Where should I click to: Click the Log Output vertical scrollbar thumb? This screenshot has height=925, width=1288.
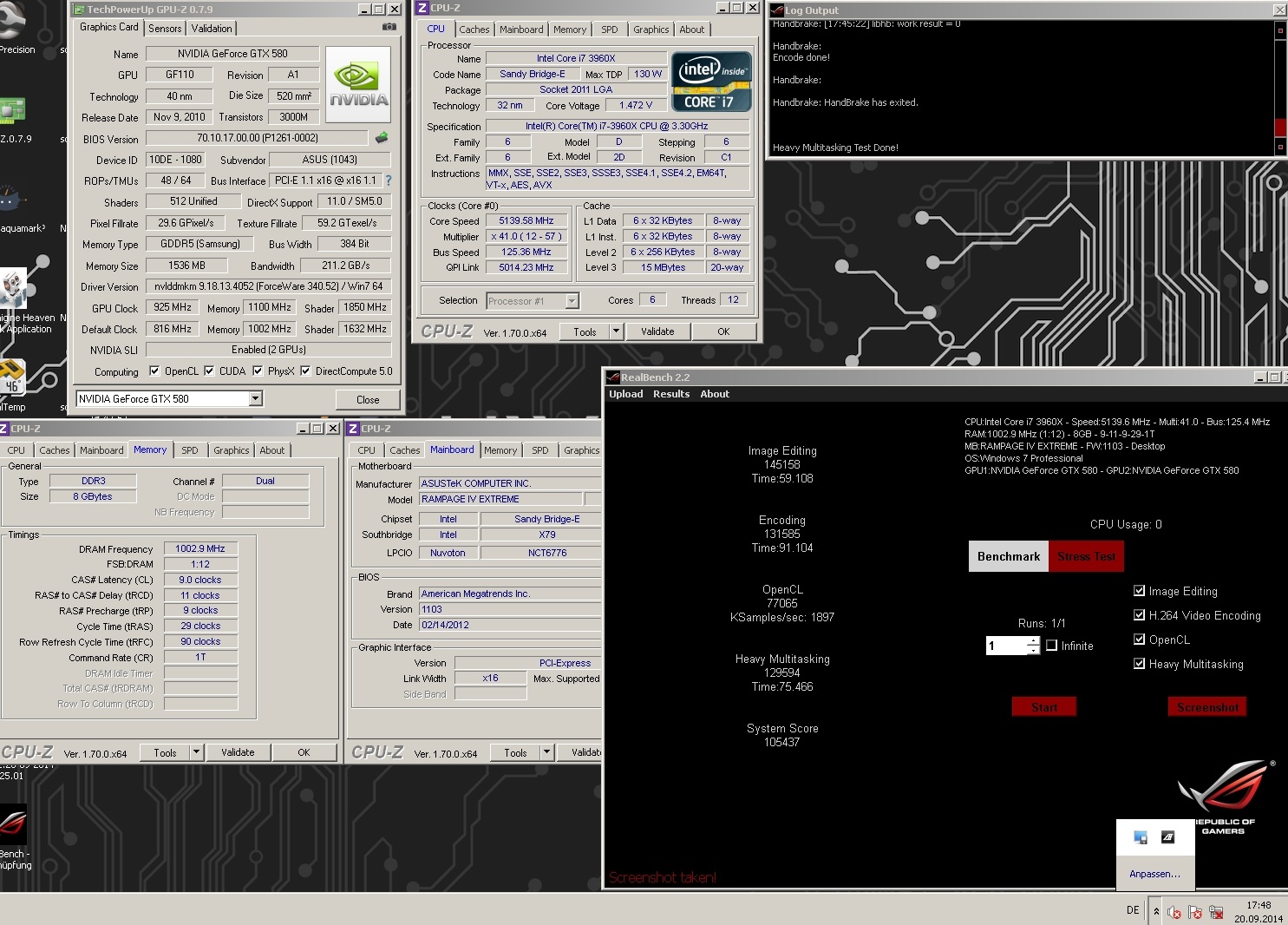click(1280, 128)
